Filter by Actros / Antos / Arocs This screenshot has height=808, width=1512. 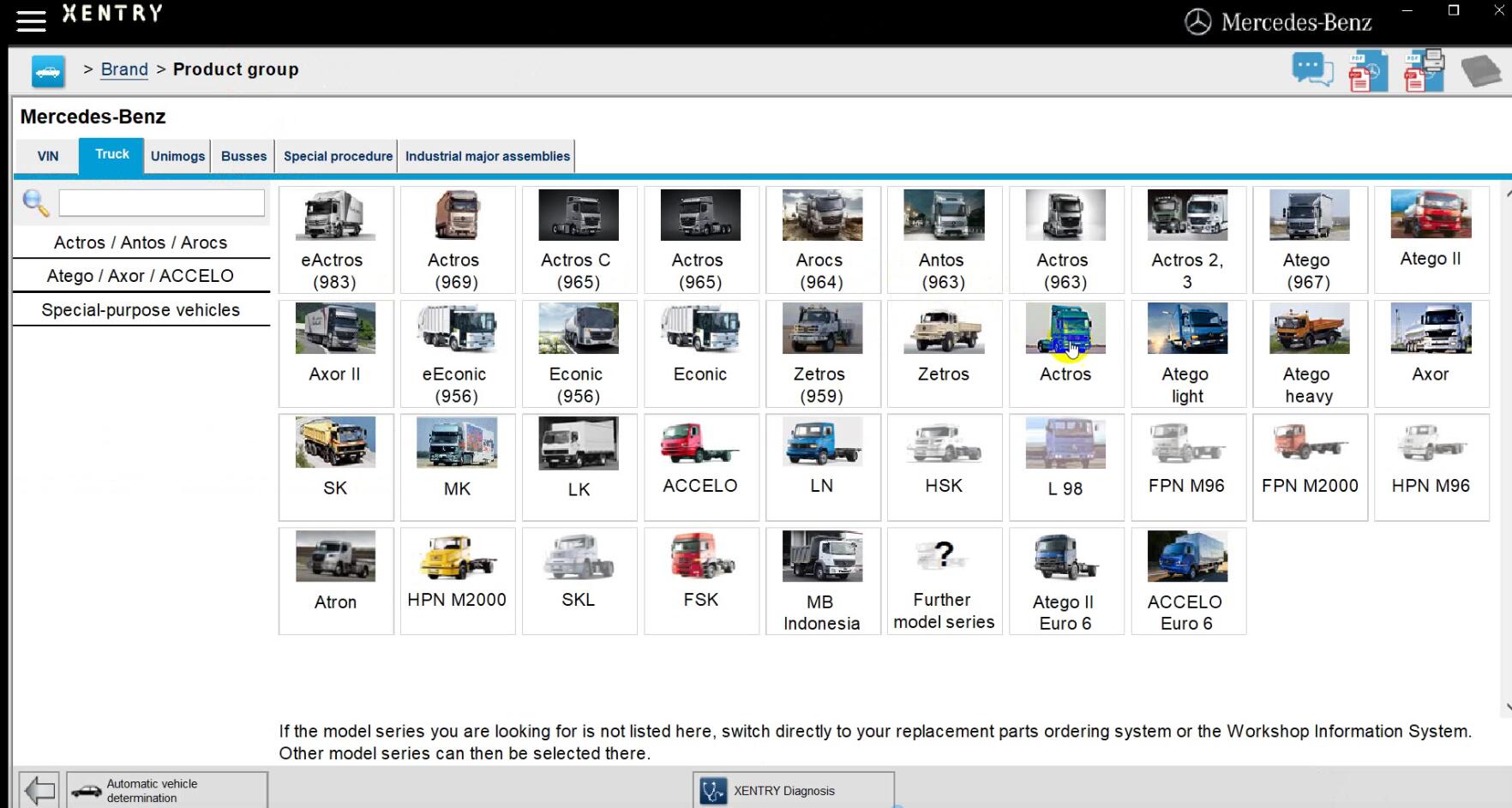tap(141, 242)
